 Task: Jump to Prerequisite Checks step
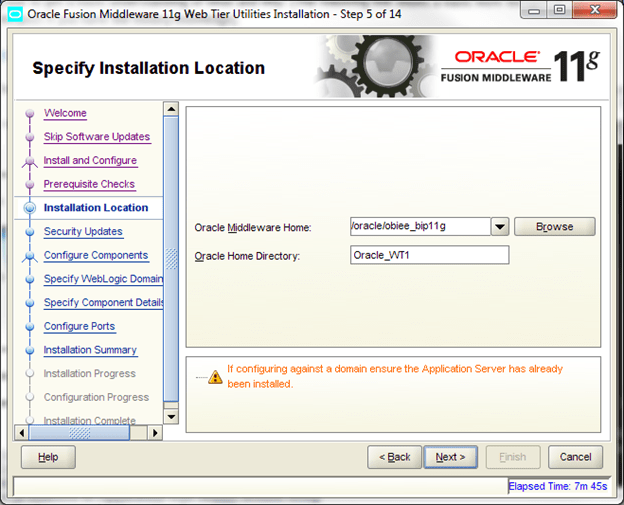click(x=89, y=184)
